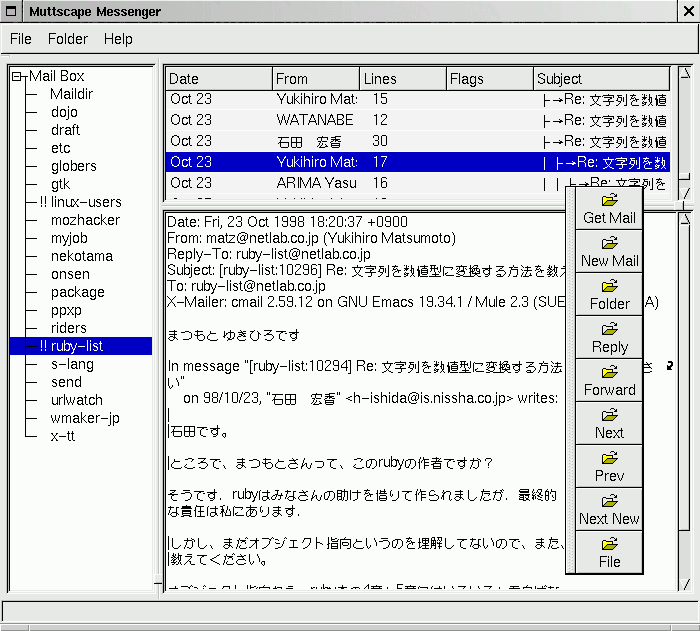Screen dimensions: 700x631
Task: Click the message list scrollbar down arrow
Action: tap(685, 193)
